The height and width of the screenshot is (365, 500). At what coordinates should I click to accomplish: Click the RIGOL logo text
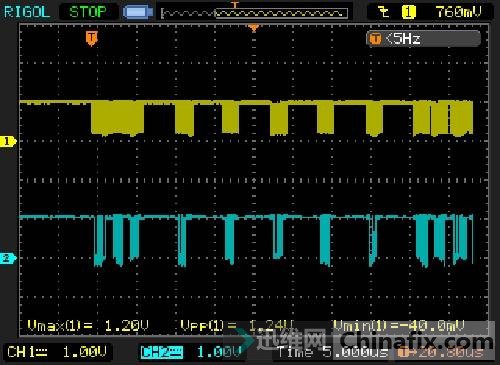click(27, 12)
